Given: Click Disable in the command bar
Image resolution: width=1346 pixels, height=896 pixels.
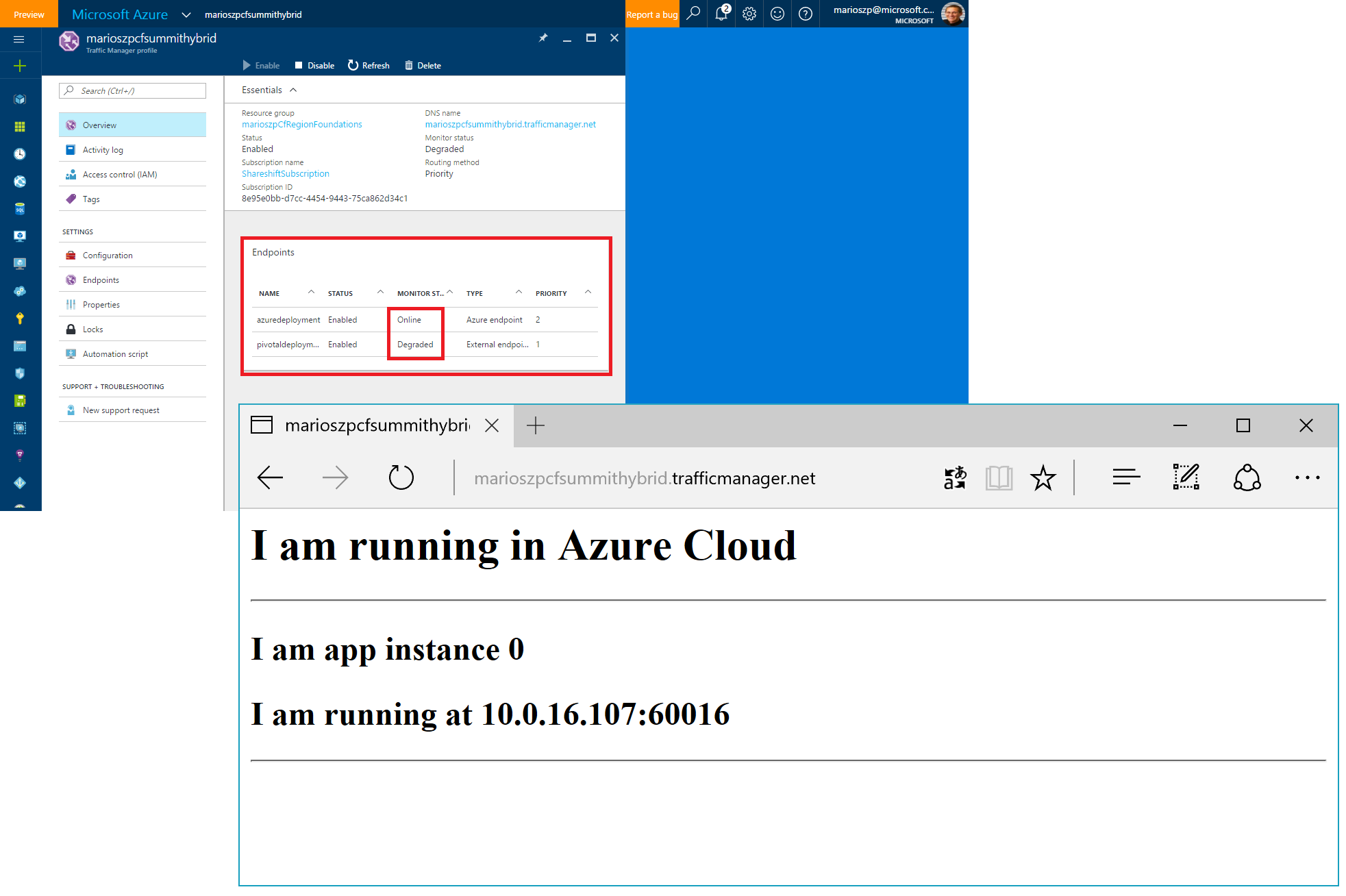Looking at the screenshot, I should (x=314, y=66).
